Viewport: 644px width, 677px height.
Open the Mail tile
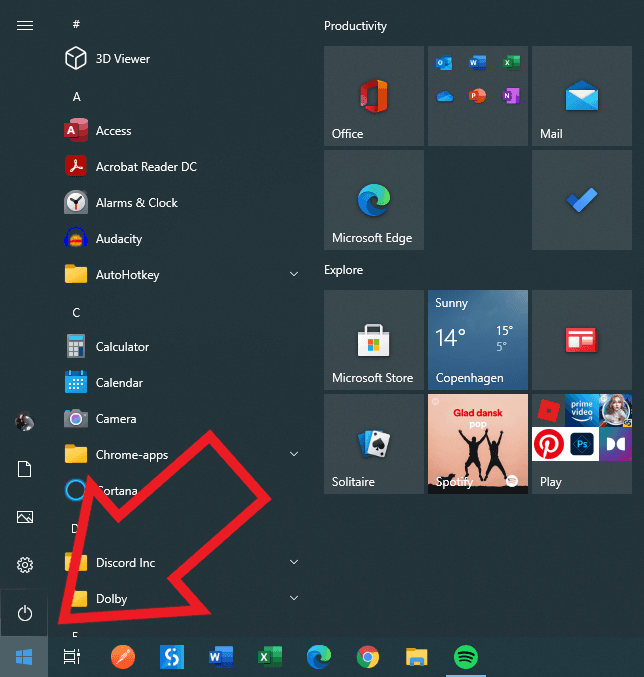(582, 96)
